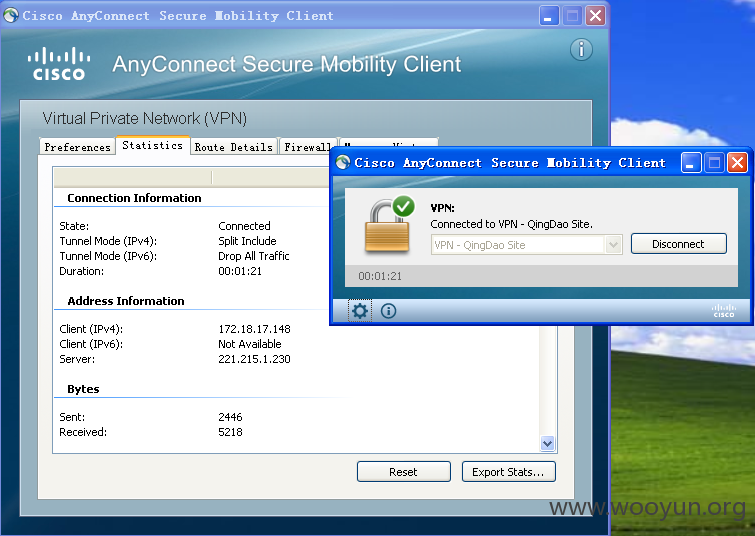Click the server address 221.215.1.230
This screenshot has width=755, height=536.
pos(254,359)
